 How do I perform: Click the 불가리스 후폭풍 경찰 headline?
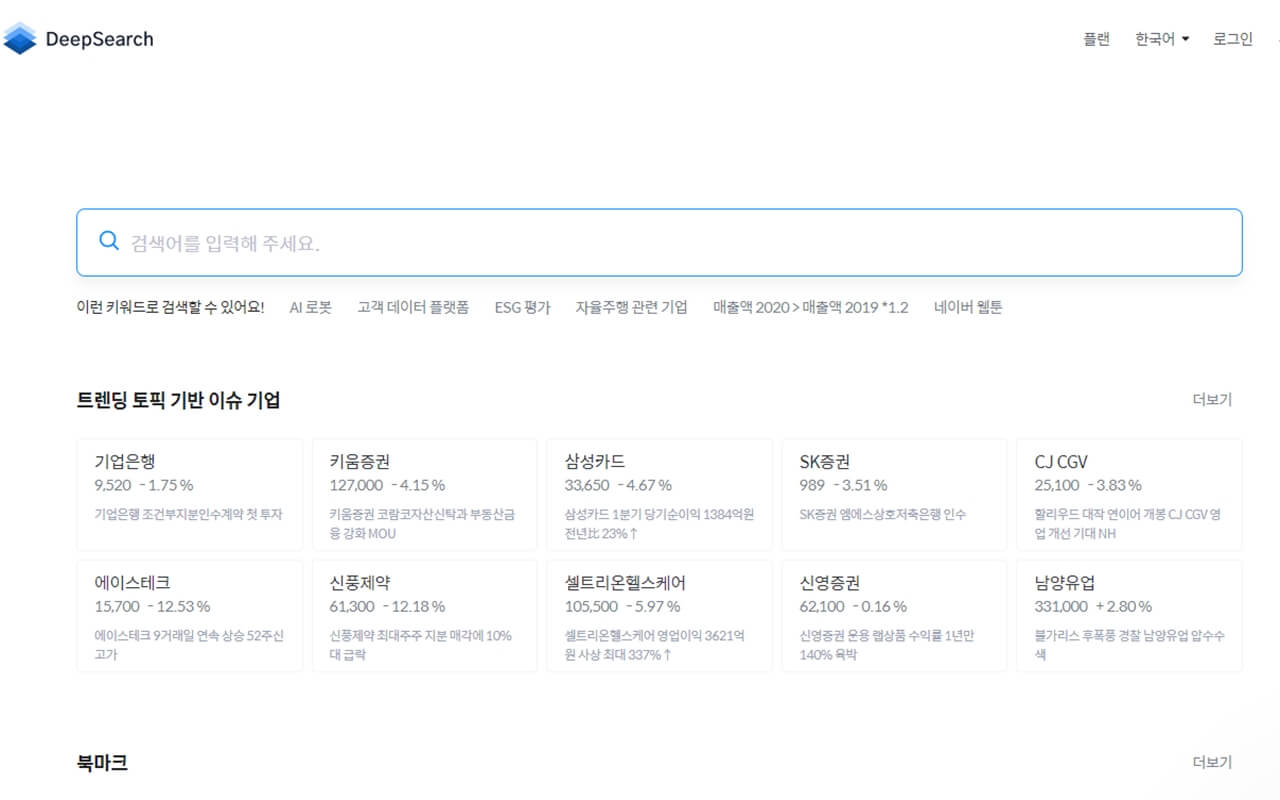pyautogui.click(x=1130, y=645)
